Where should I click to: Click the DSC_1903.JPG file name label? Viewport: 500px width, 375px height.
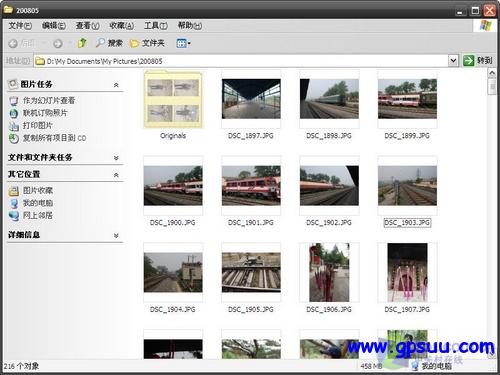407,223
